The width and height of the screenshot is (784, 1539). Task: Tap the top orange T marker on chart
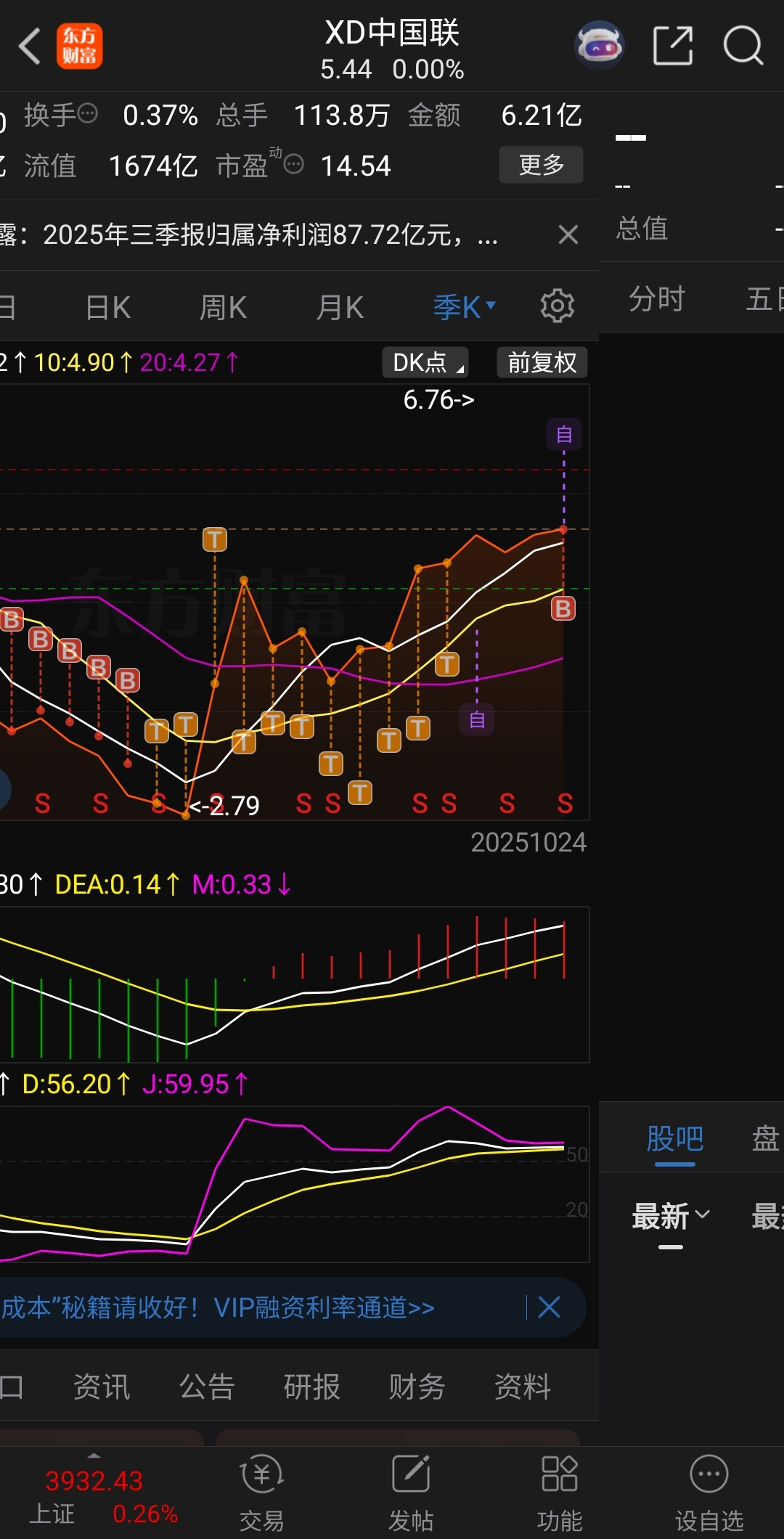pos(215,539)
